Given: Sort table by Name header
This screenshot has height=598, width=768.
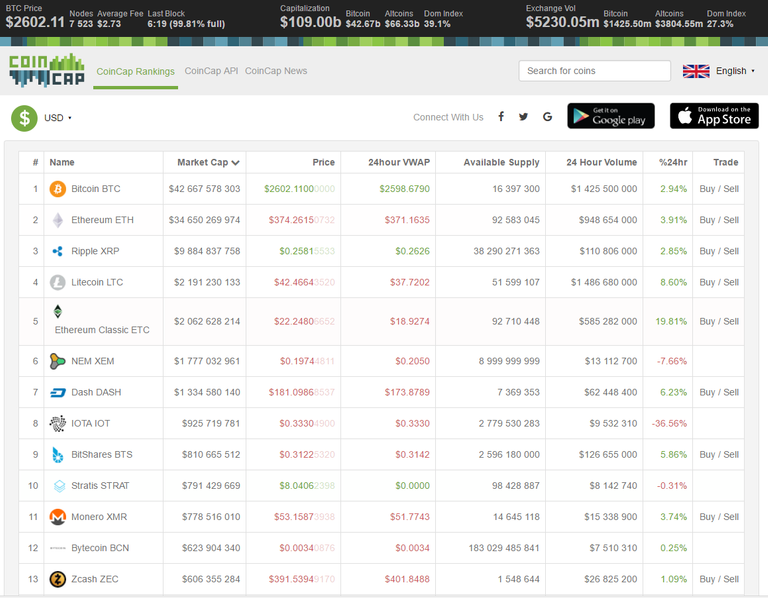Looking at the screenshot, I should pos(62,162).
